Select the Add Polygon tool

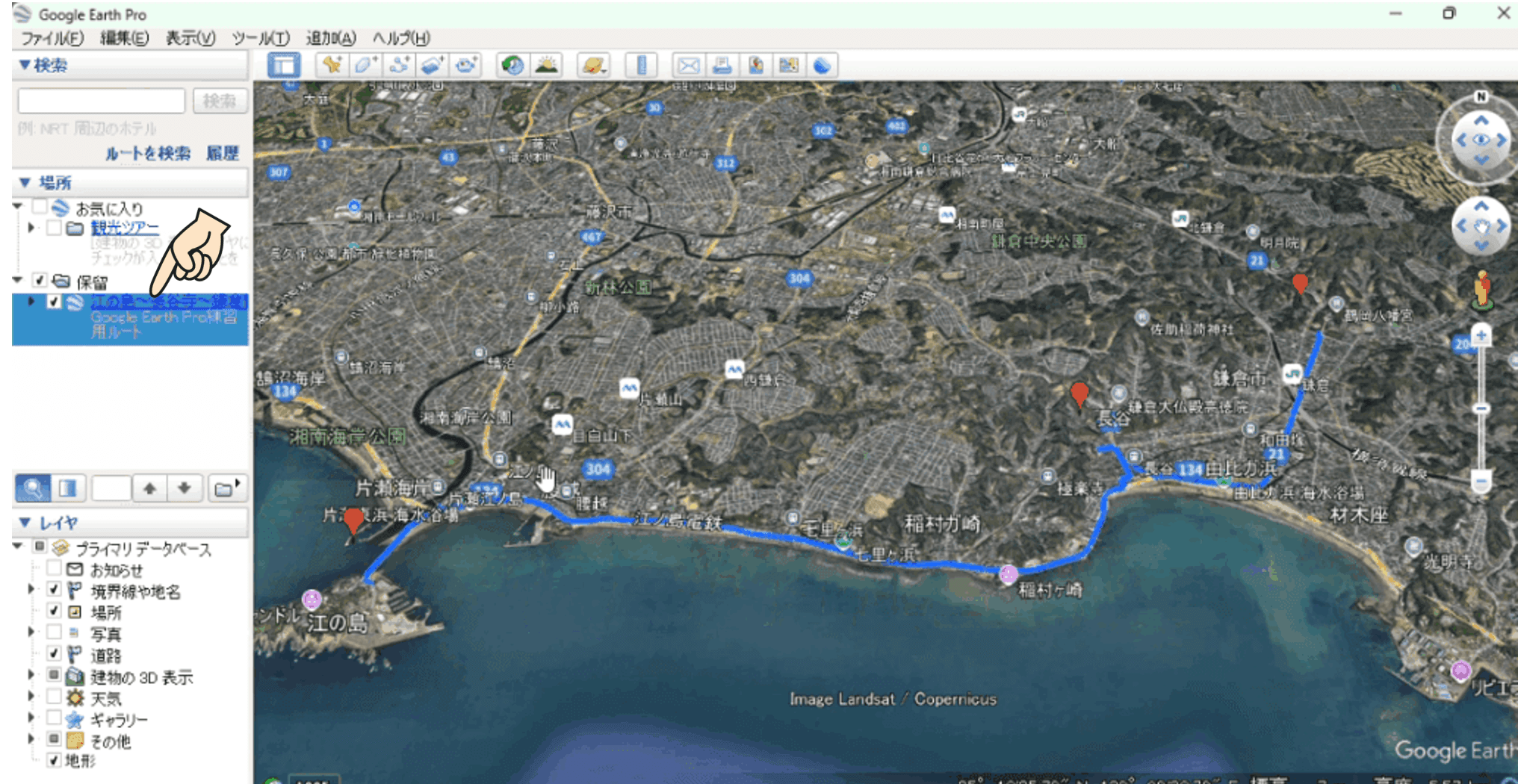365,66
